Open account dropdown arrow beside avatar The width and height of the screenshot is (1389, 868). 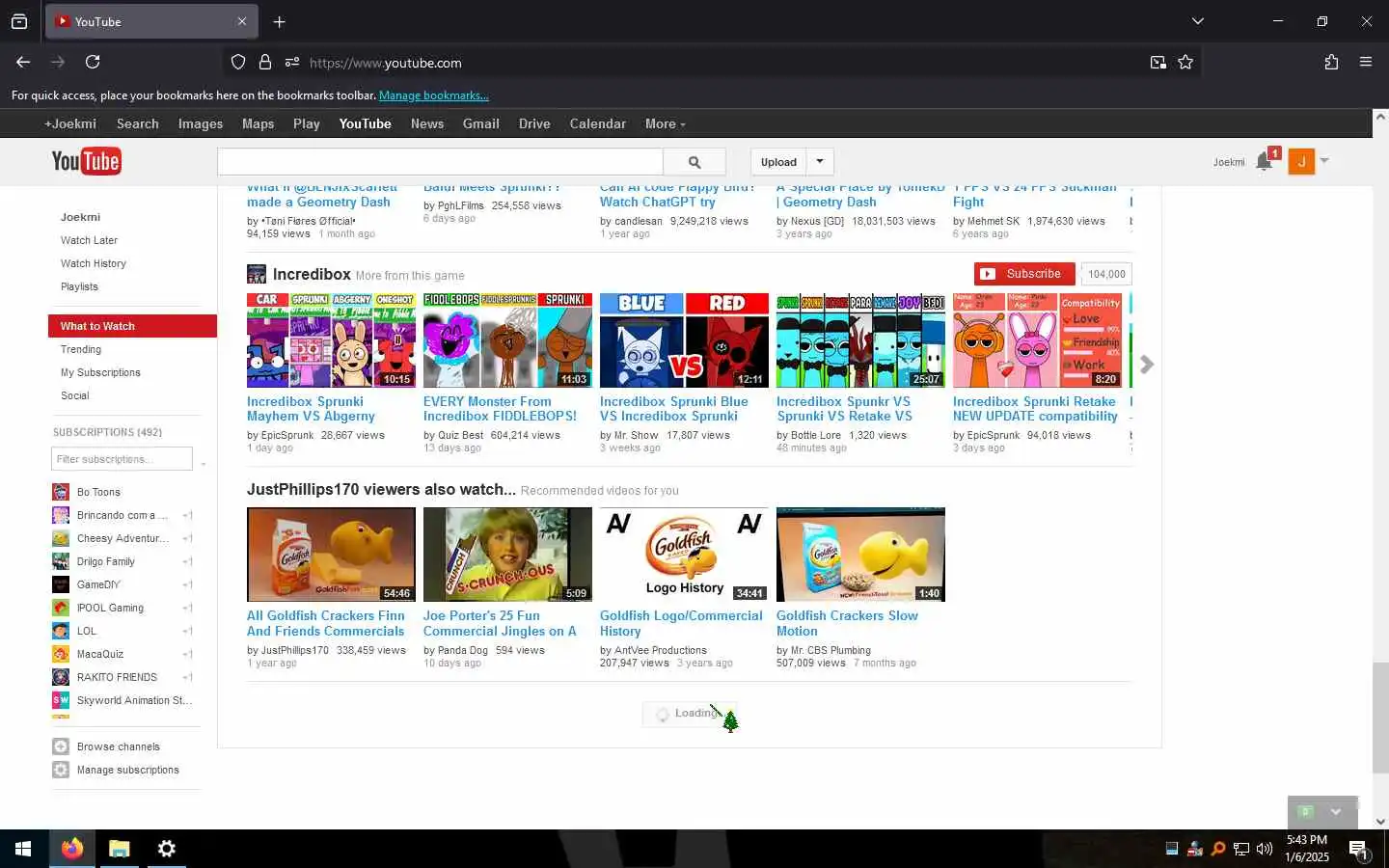[1324, 161]
